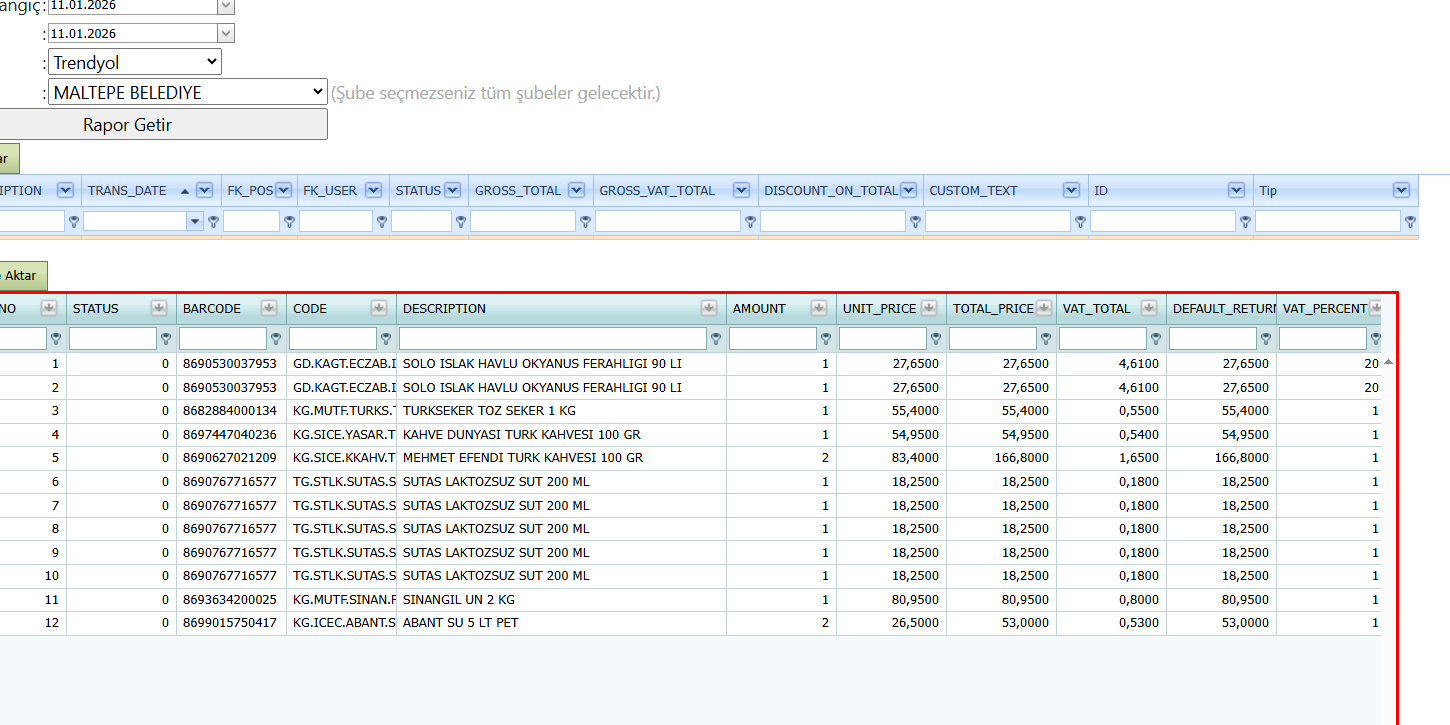Select row KAHVE DUNYASI TURK KAHVESI 100 GR
This screenshot has width=1450, height=725.
[690, 434]
